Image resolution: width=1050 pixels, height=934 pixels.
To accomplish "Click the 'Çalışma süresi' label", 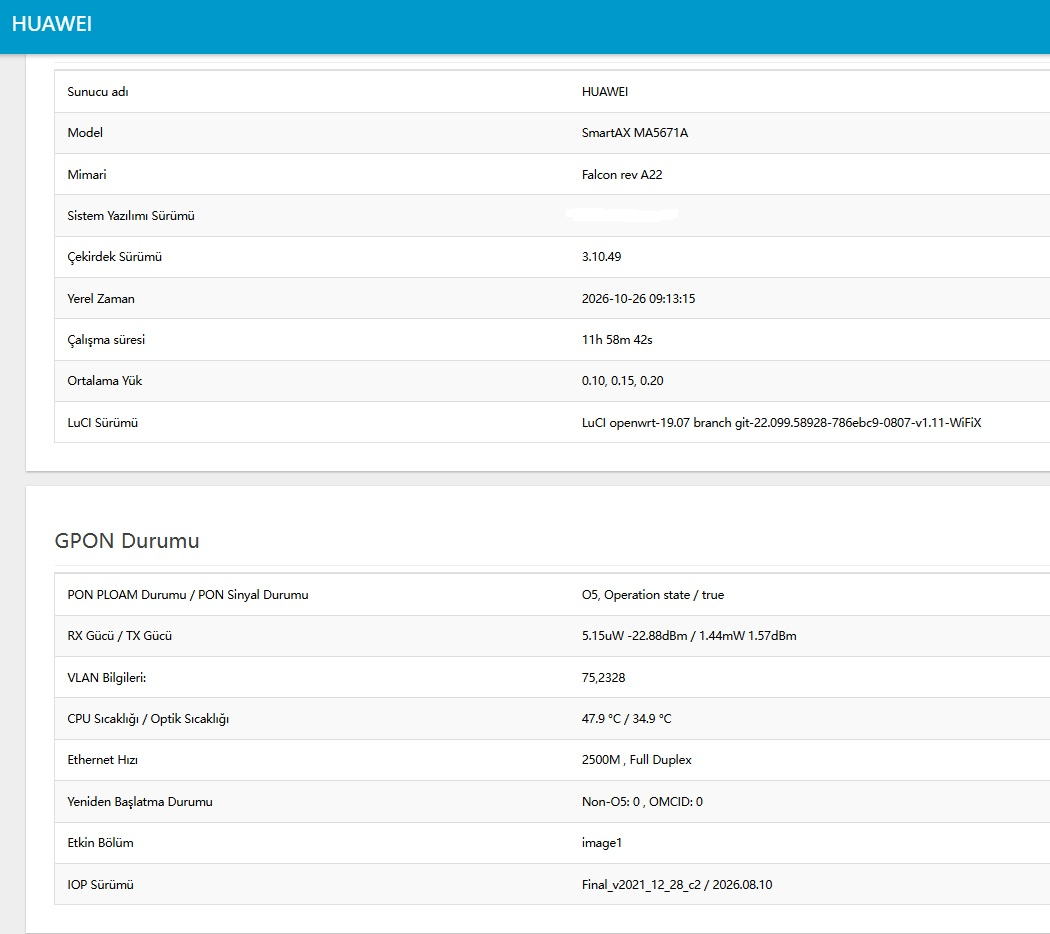I will 106,339.
